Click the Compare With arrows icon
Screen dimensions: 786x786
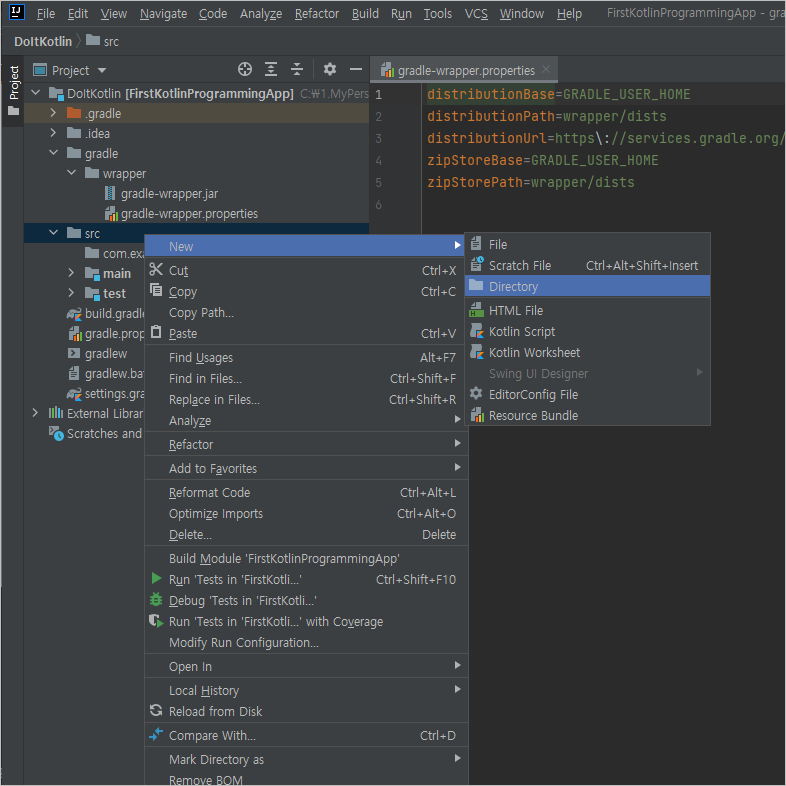[156, 734]
